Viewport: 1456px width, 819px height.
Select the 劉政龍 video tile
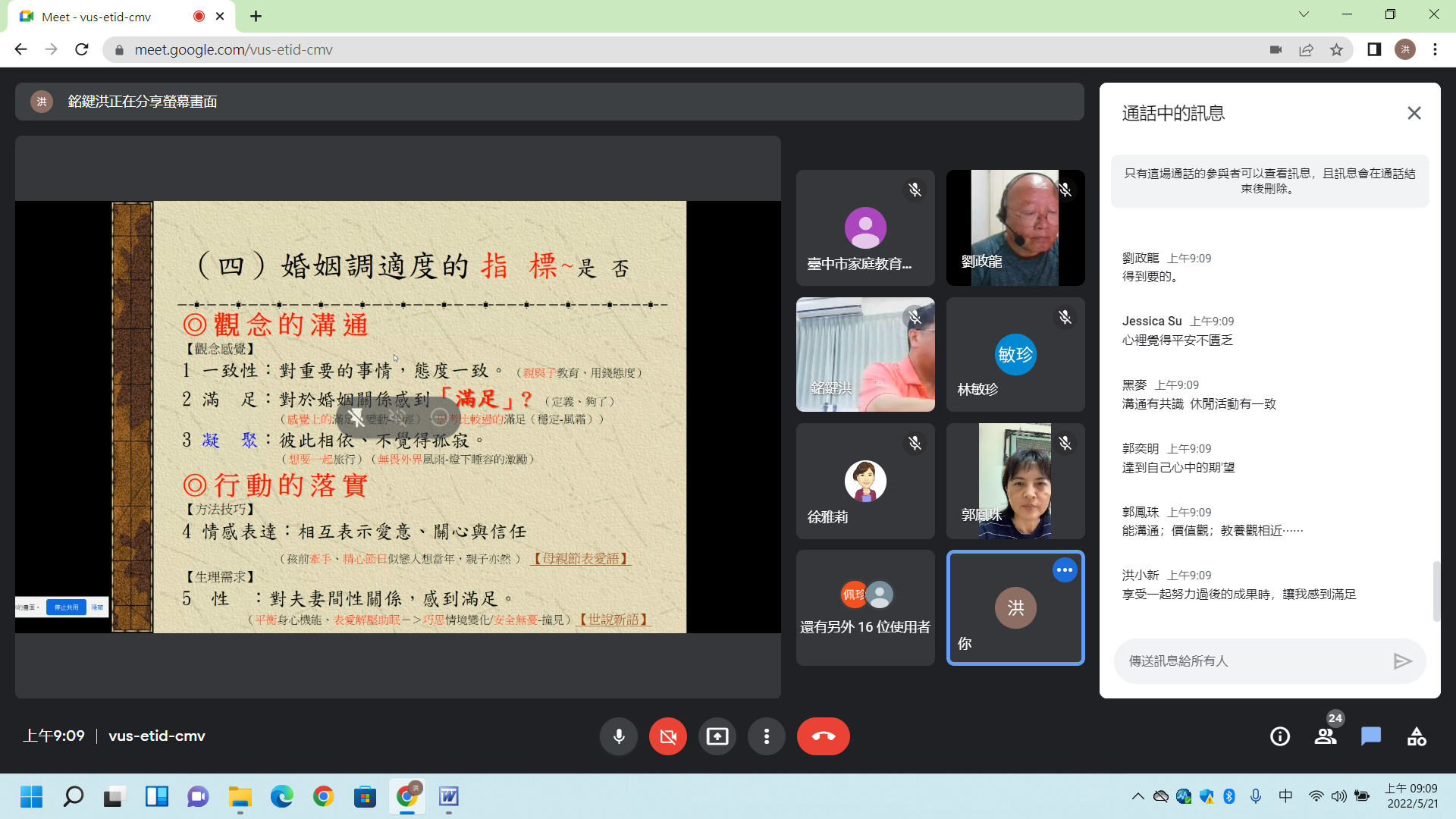click(x=1015, y=227)
